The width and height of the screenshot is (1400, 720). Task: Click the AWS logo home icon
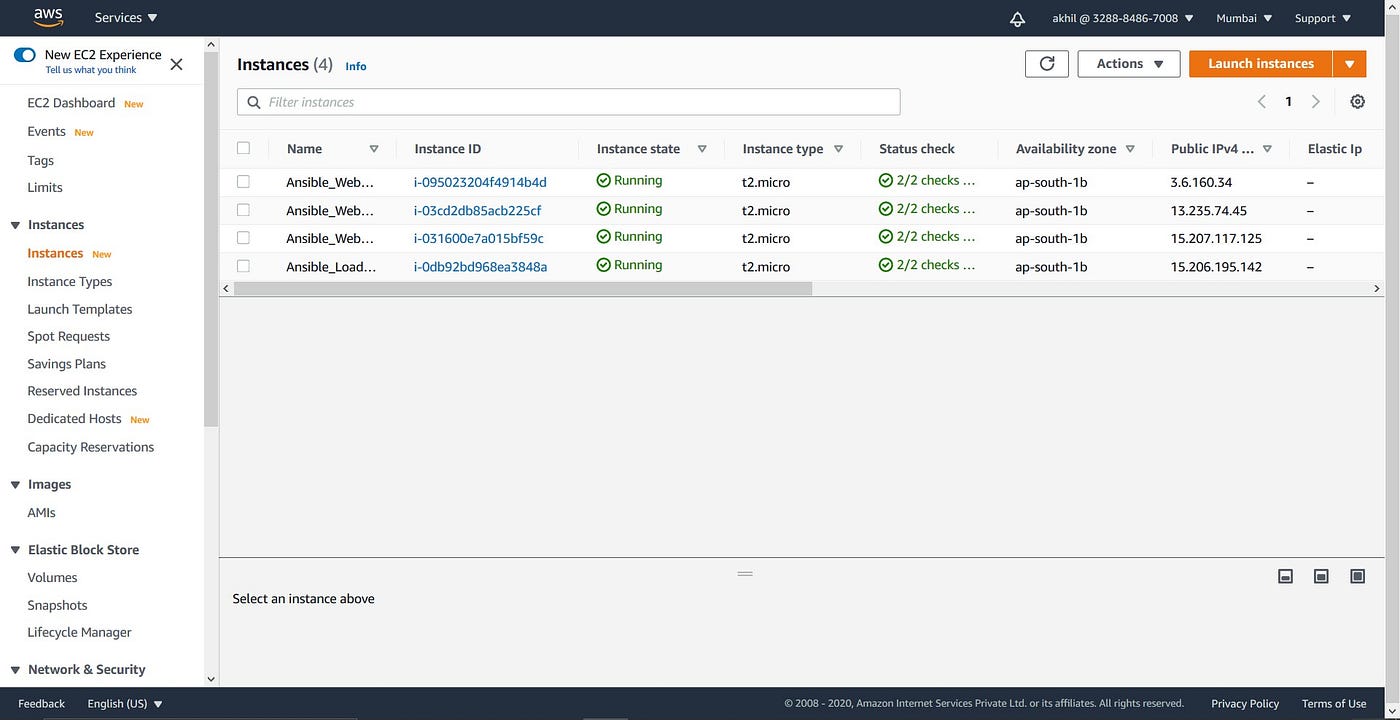pyautogui.click(x=48, y=17)
